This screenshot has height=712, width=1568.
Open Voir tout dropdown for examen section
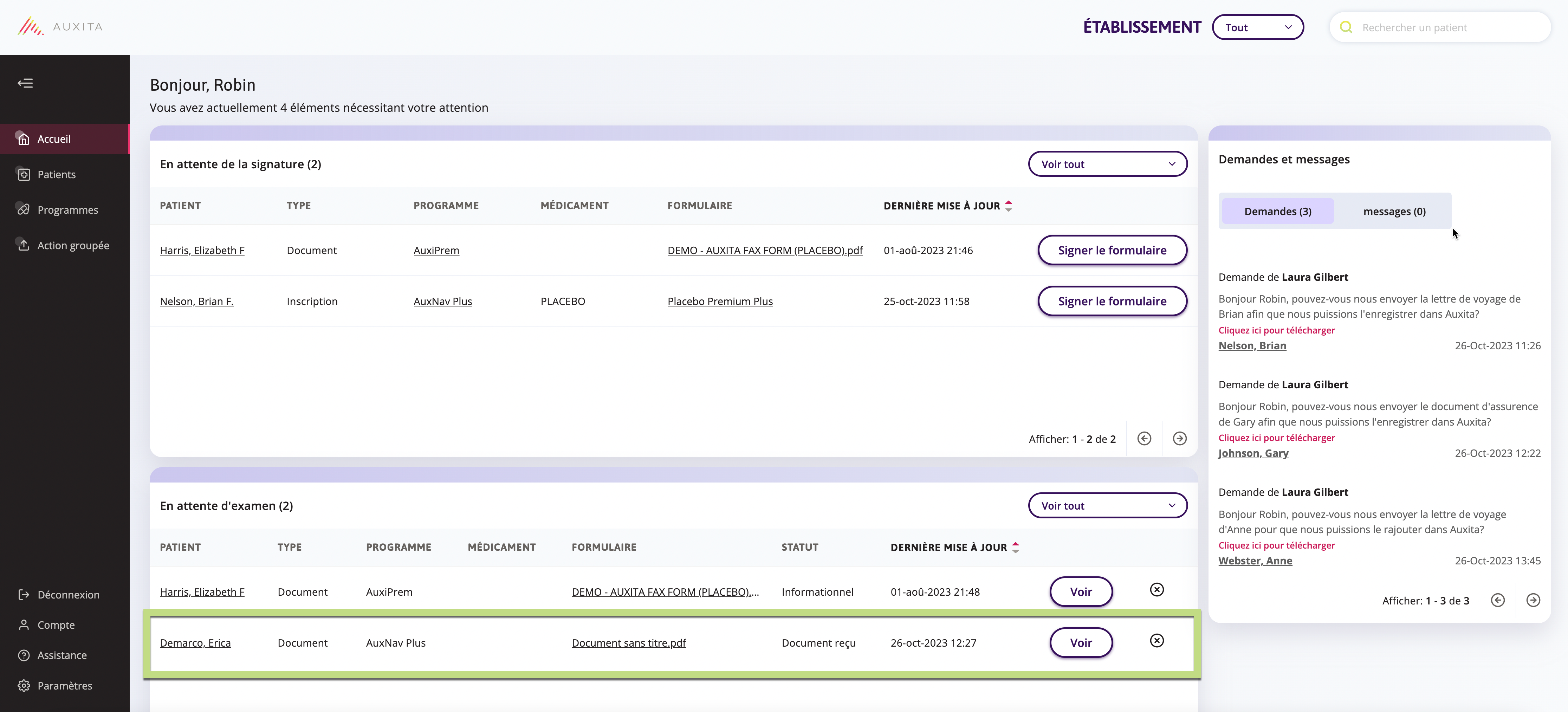(1107, 506)
